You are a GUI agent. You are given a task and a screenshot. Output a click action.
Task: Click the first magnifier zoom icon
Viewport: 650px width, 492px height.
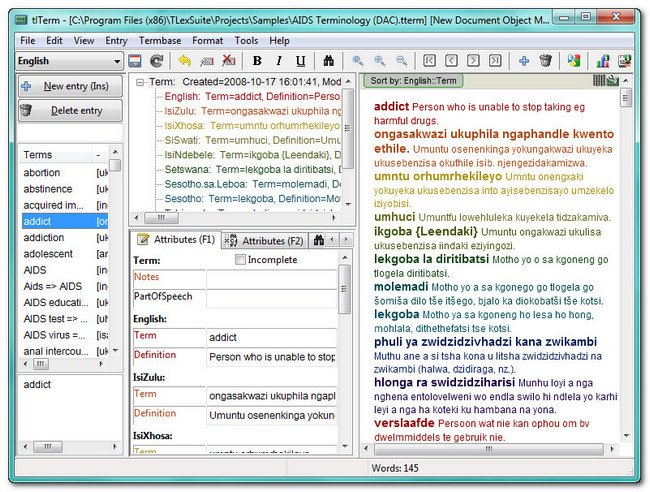358,61
